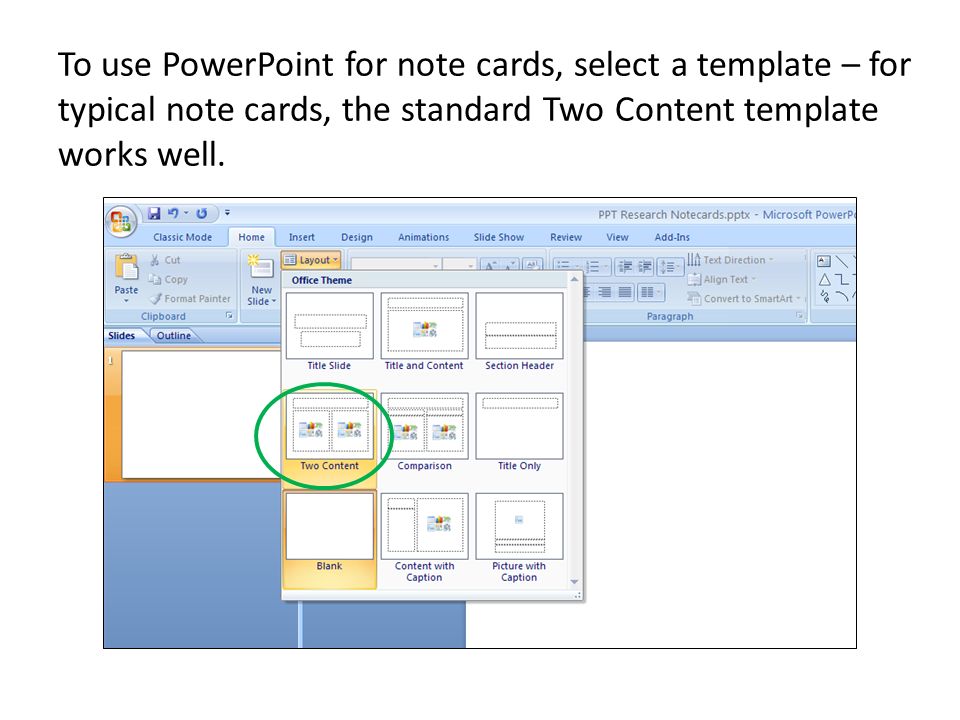This screenshot has height=720, width=960.
Task: Open the Text Direction menu
Action: (730, 260)
